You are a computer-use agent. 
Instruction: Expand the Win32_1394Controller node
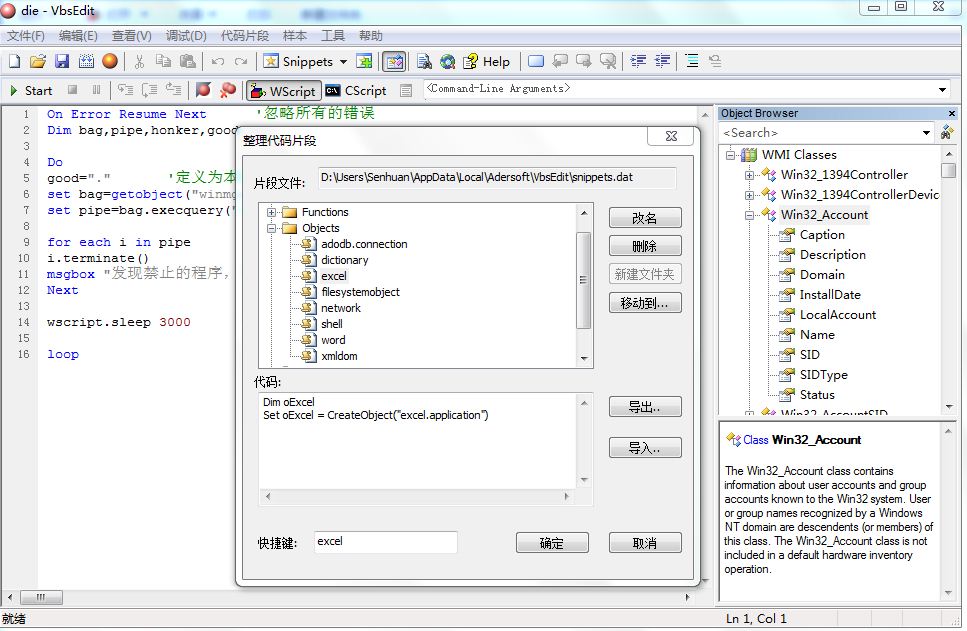749,175
